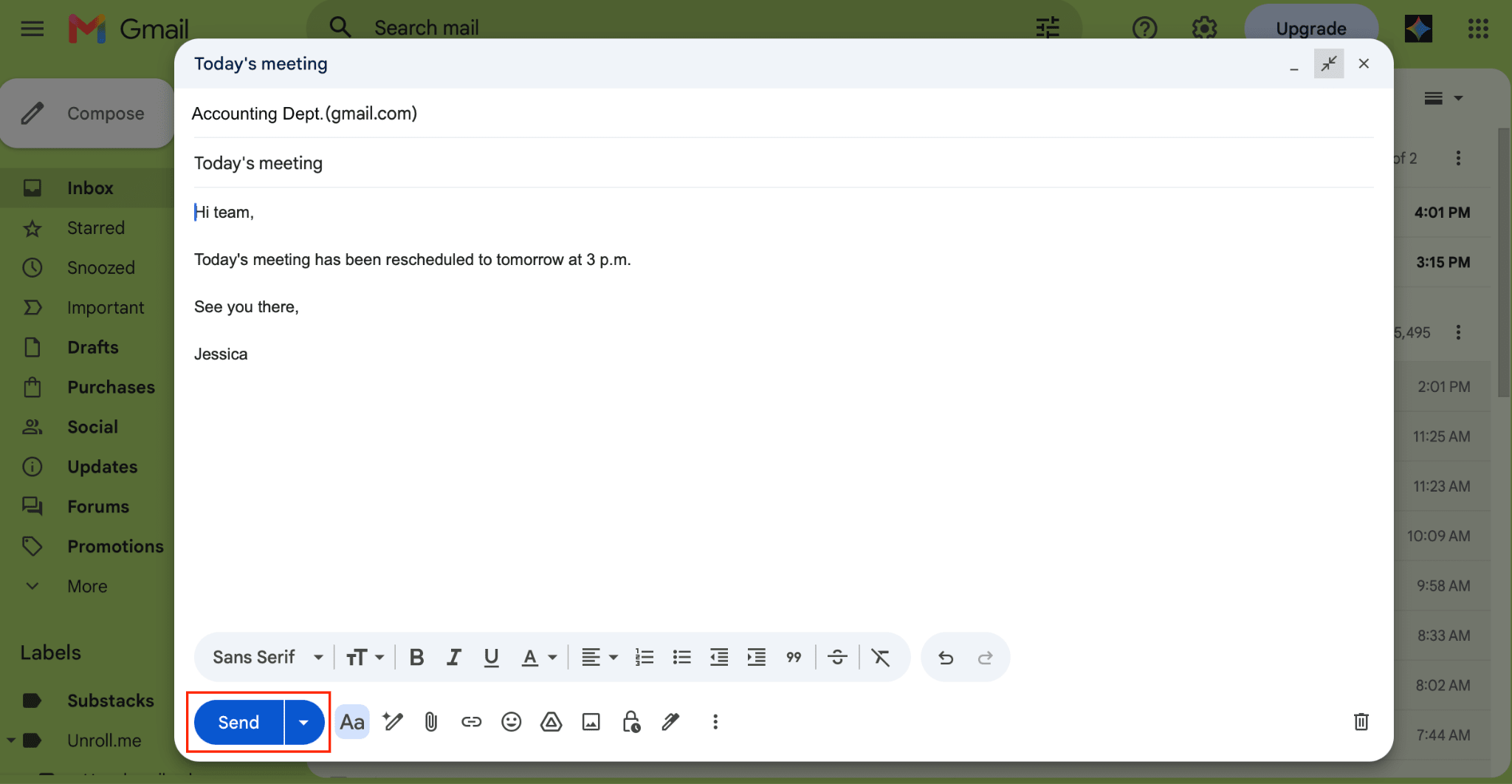The width and height of the screenshot is (1512, 784).
Task: Show search options filter icon
Action: (1048, 28)
